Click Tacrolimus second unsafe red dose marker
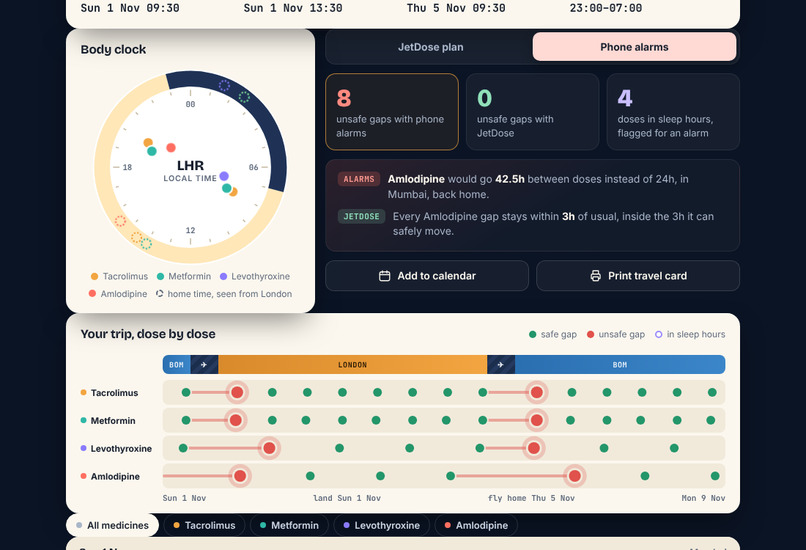Screen dimensions: 806x550 click(537, 393)
